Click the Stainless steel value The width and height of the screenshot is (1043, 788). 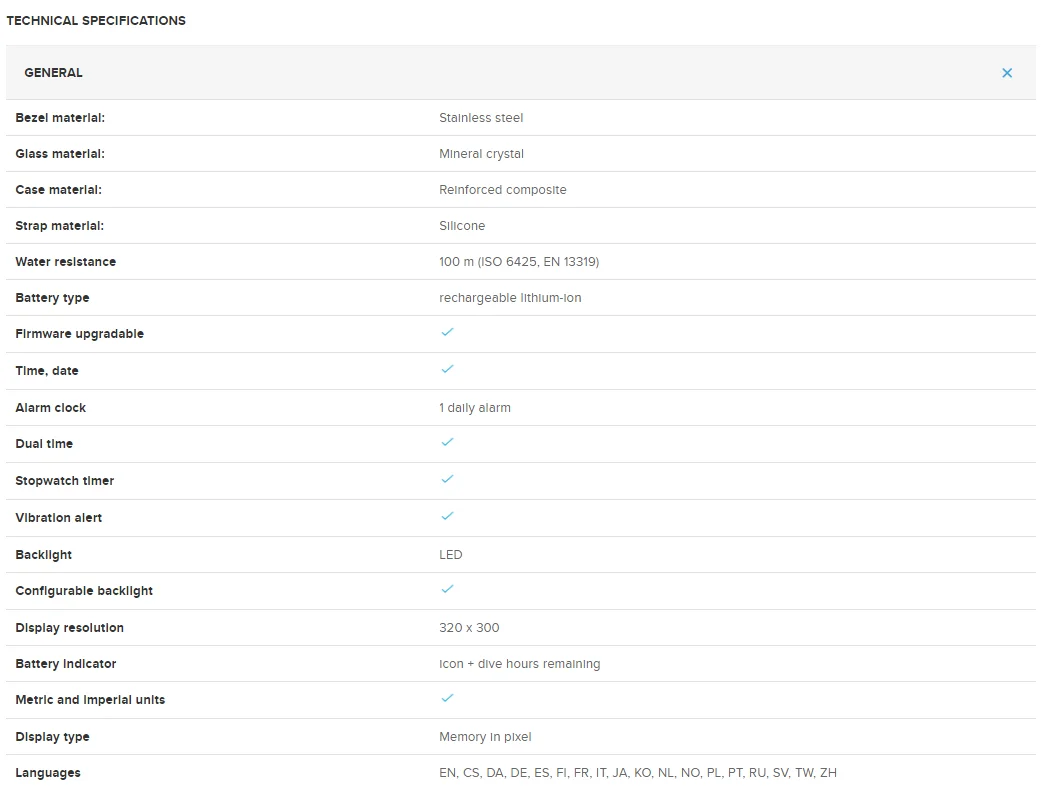[481, 118]
